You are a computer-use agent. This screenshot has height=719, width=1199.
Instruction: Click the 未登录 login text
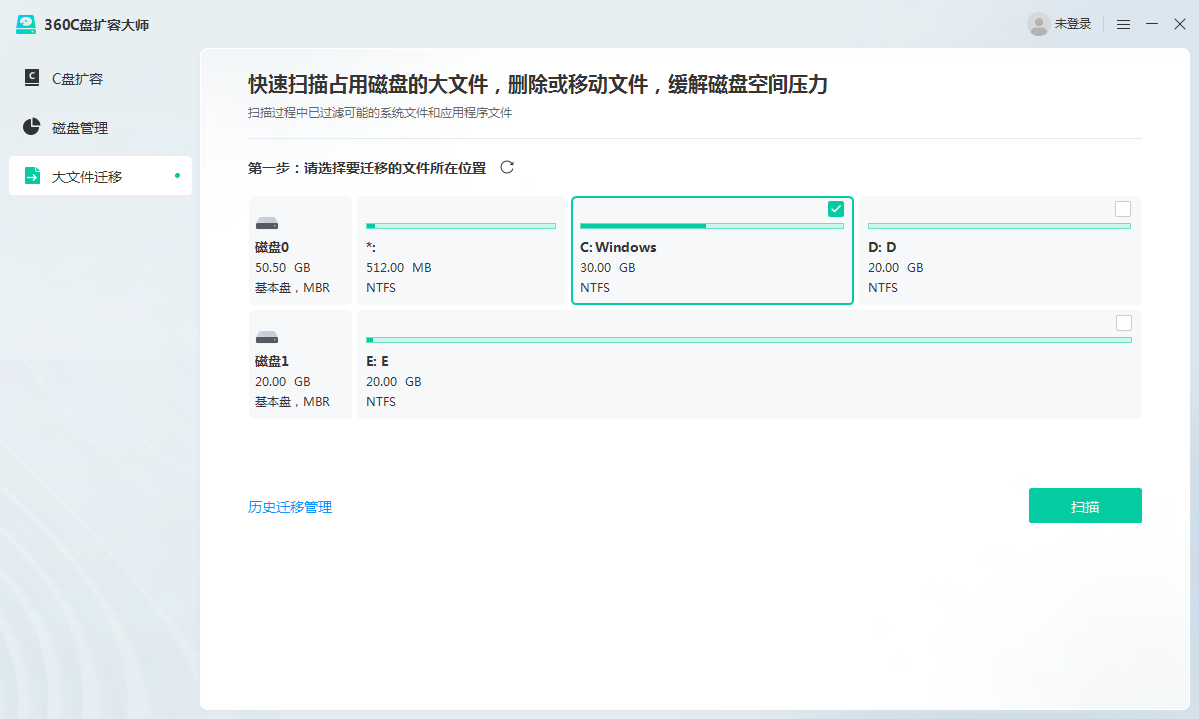pyautogui.click(x=1073, y=24)
